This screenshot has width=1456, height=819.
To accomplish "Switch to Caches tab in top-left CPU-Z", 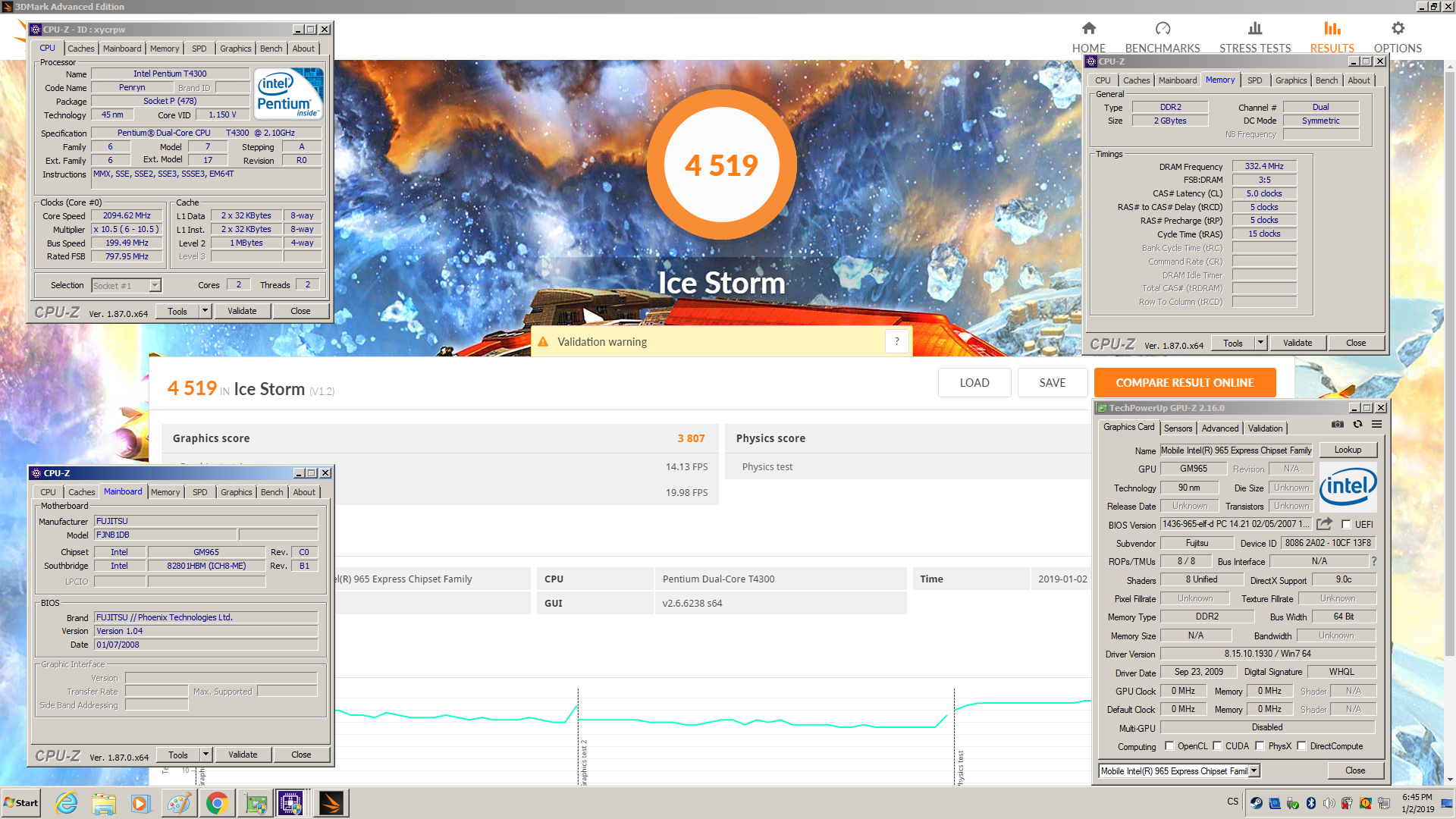I will 81,49.
